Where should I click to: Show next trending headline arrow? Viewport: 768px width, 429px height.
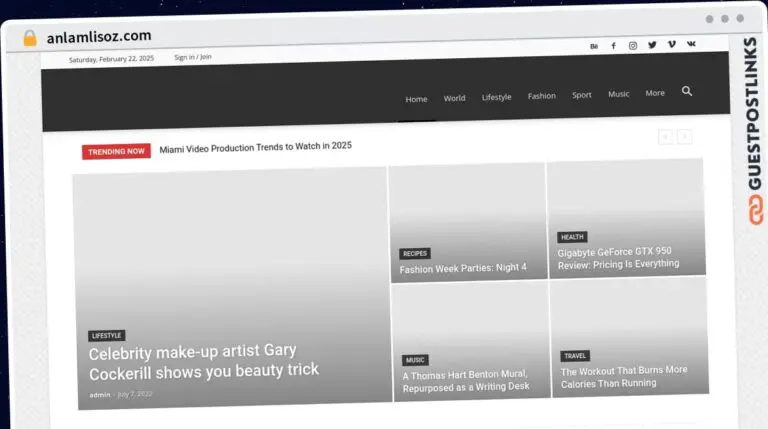pyautogui.click(x=685, y=137)
